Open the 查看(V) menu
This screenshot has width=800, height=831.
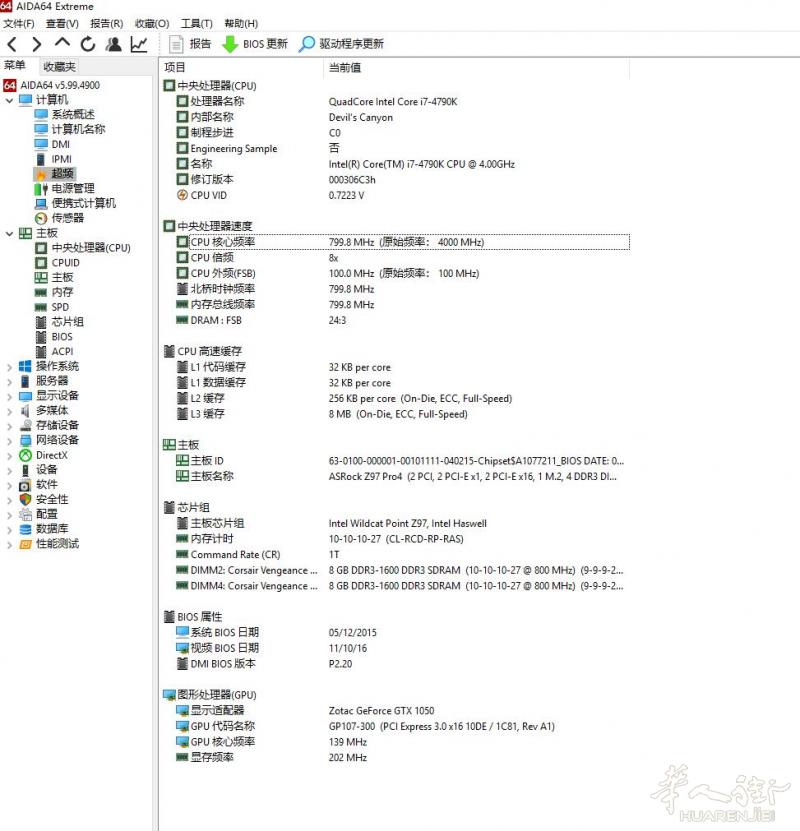(x=62, y=23)
